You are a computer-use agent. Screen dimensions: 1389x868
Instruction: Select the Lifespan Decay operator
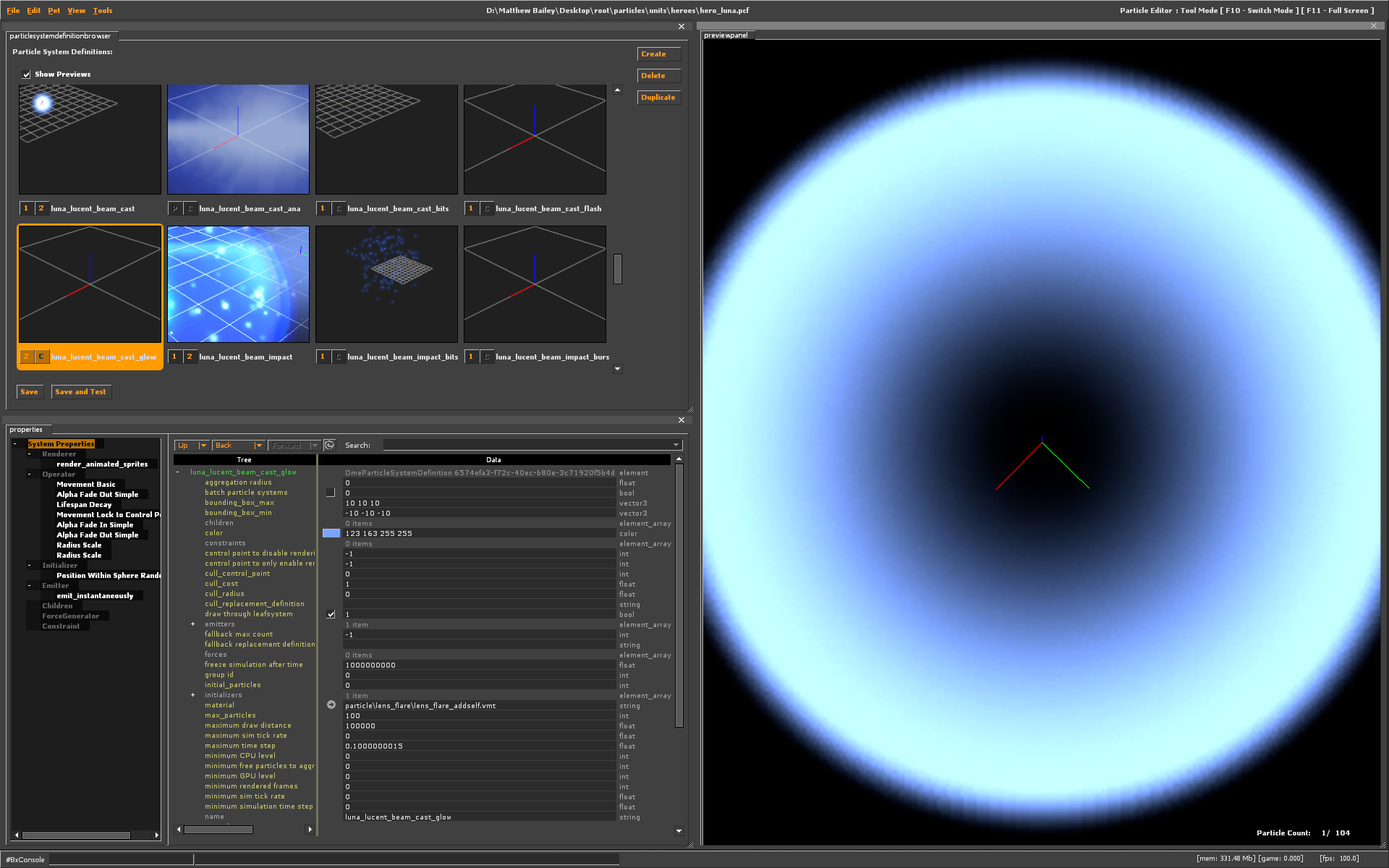(84, 505)
